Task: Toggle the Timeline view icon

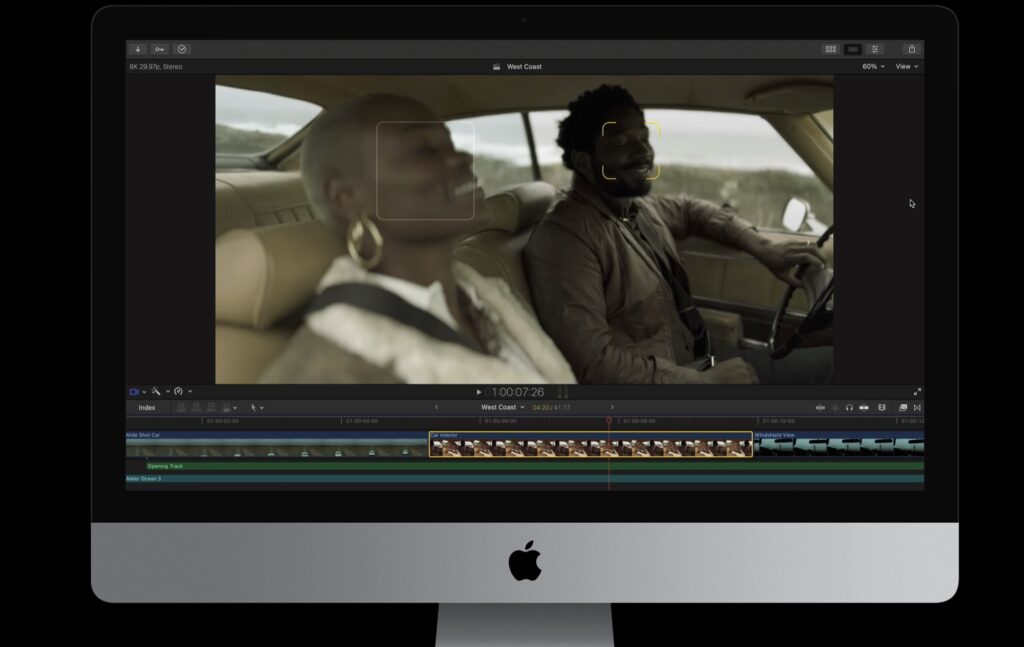Action: [x=853, y=49]
